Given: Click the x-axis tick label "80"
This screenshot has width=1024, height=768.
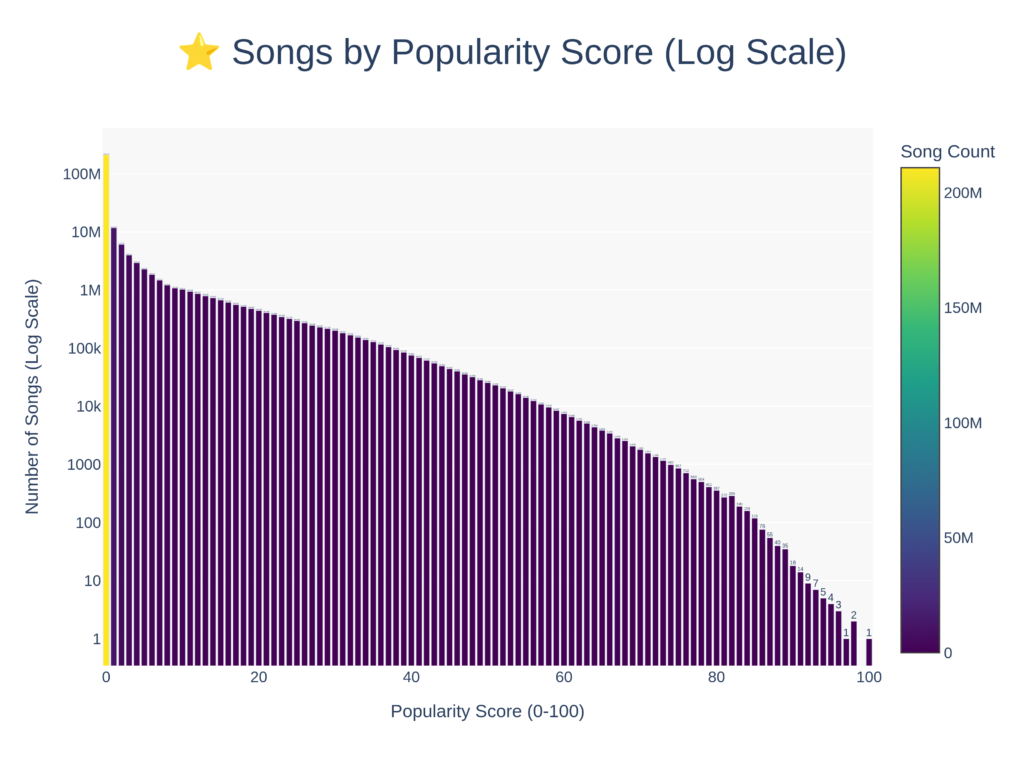Looking at the screenshot, I should tap(716, 678).
